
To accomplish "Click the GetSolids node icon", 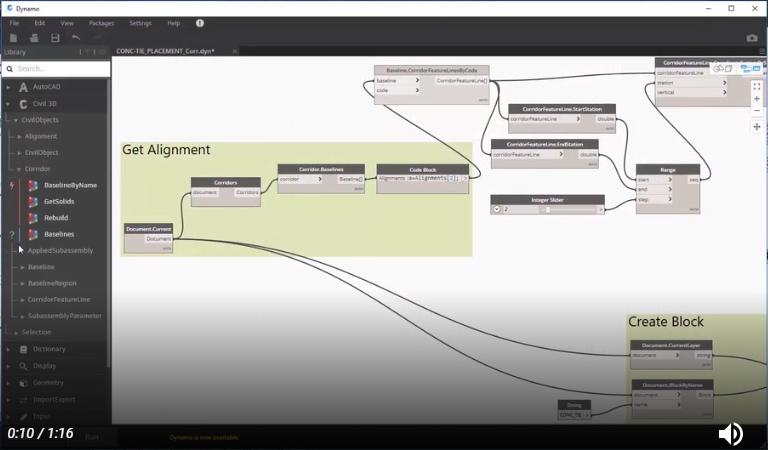I will [x=33, y=201].
